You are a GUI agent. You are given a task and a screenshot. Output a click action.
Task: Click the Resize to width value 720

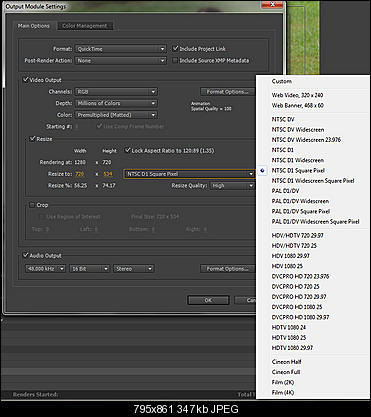[80, 174]
